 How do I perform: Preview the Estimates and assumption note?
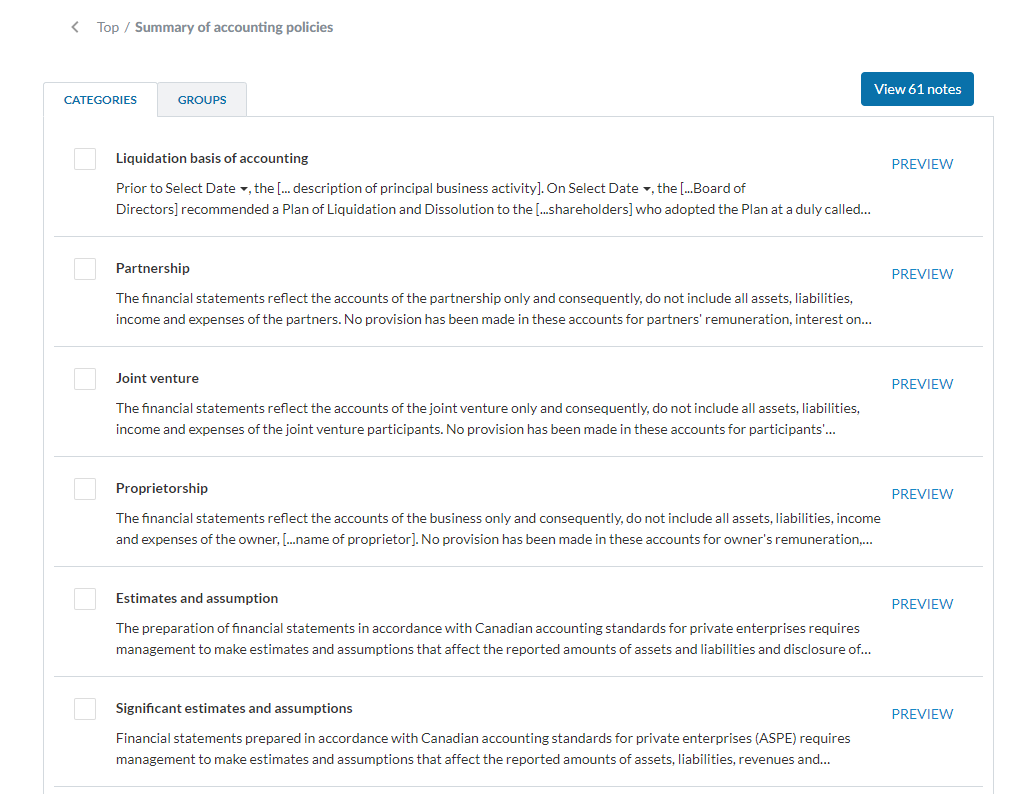click(922, 604)
